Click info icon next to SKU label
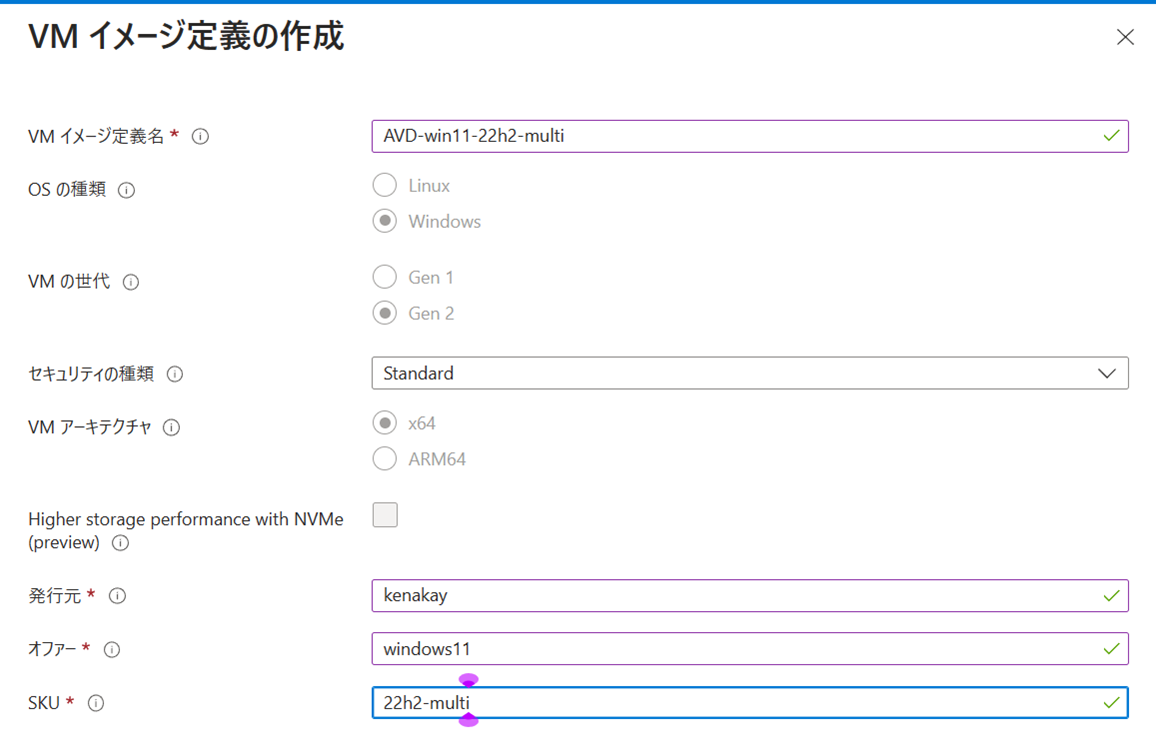Screen dimensions: 1156x750 pyautogui.click(x=96, y=703)
